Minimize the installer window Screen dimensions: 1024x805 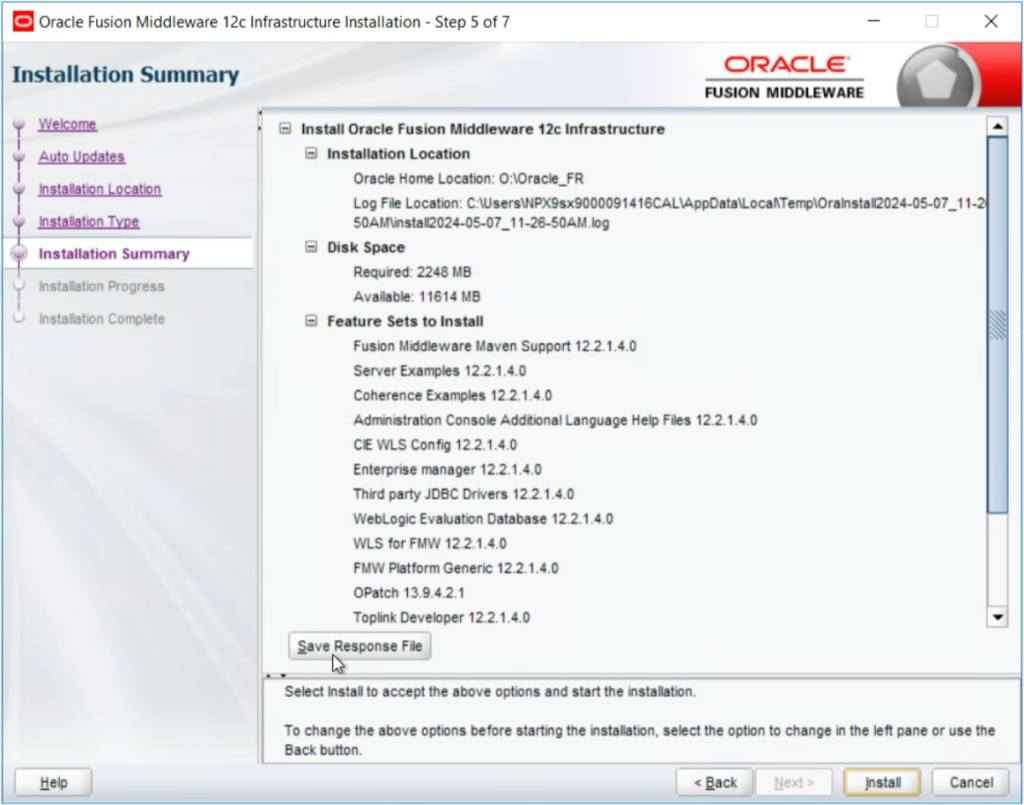coord(874,22)
